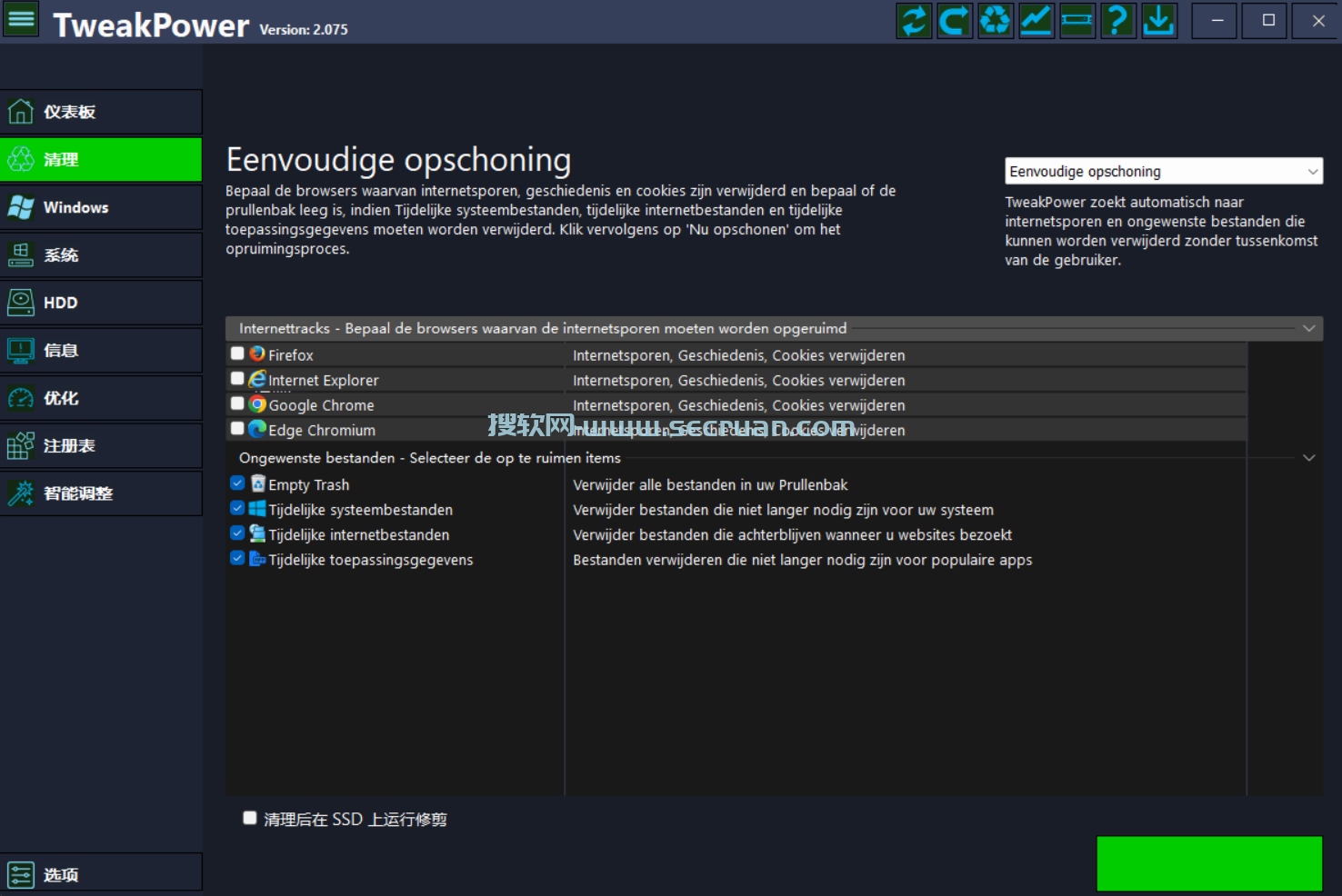Screen dimensions: 1342x896
Task: Click the recycle toolbar icon
Action: (x=996, y=20)
